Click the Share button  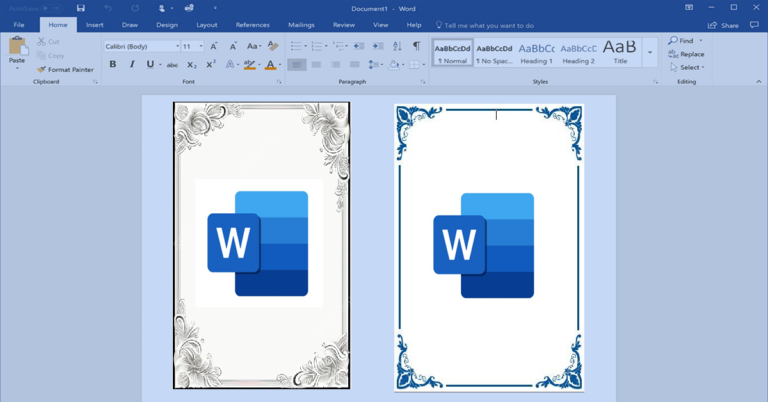(723, 25)
